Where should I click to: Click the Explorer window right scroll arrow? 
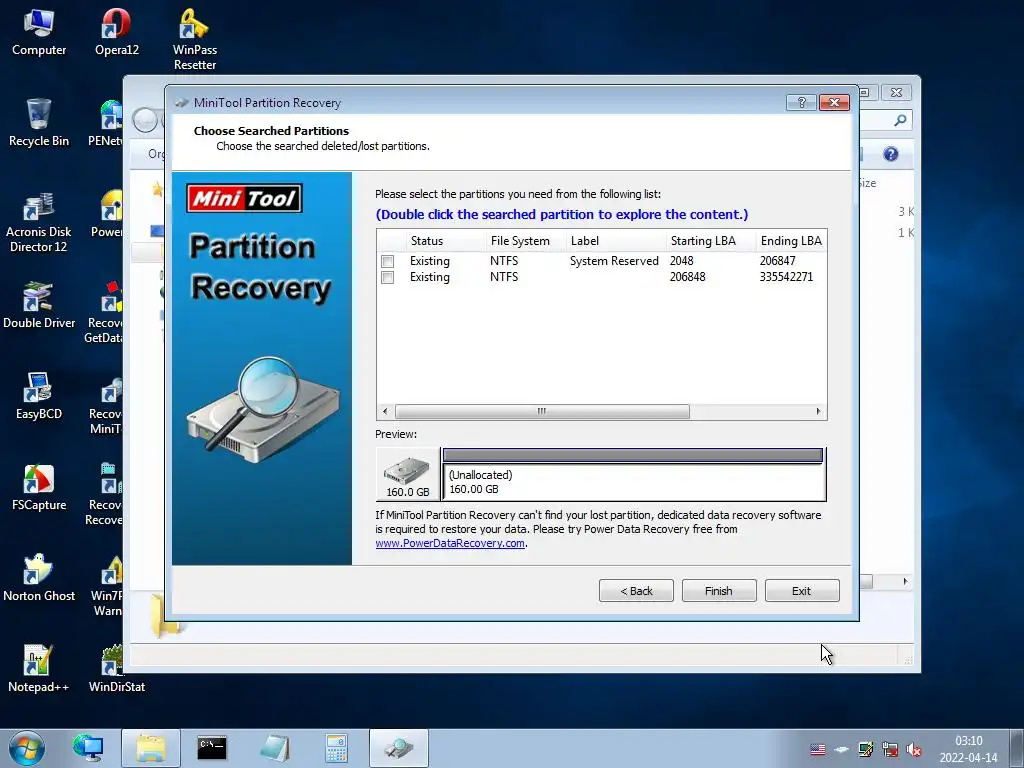905,581
